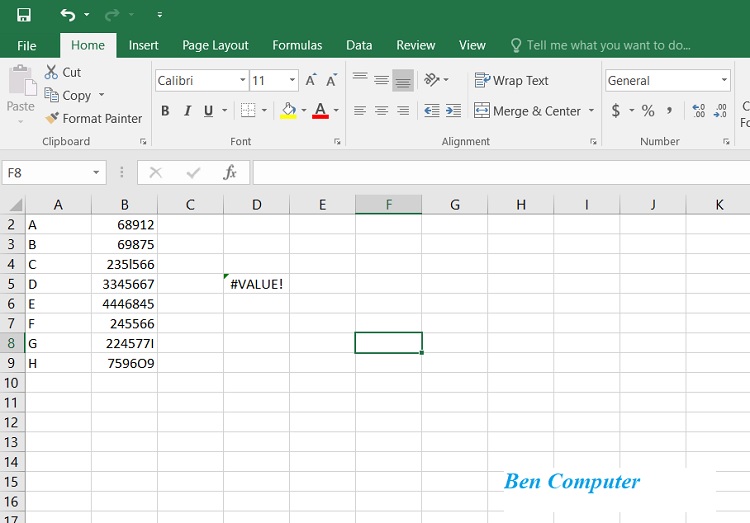The image size is (750, 523).
Task: Click the Undo arrow icon
Action: pos(67,15)
